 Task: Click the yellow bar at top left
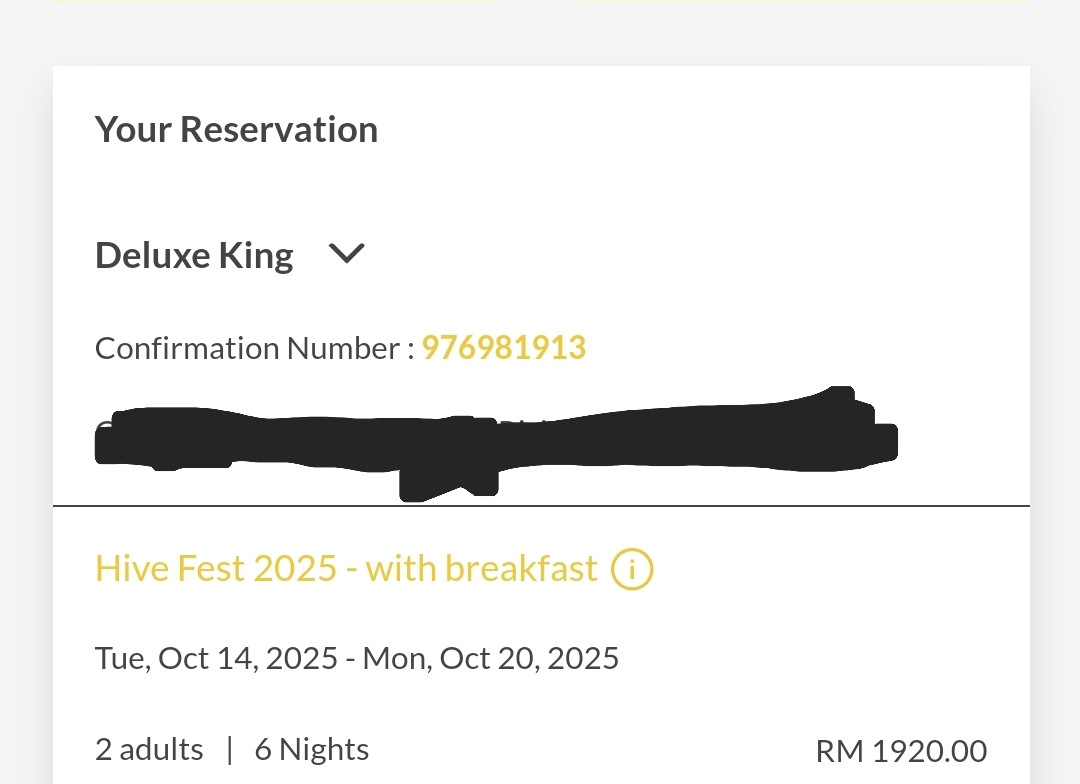coord(274,1)
